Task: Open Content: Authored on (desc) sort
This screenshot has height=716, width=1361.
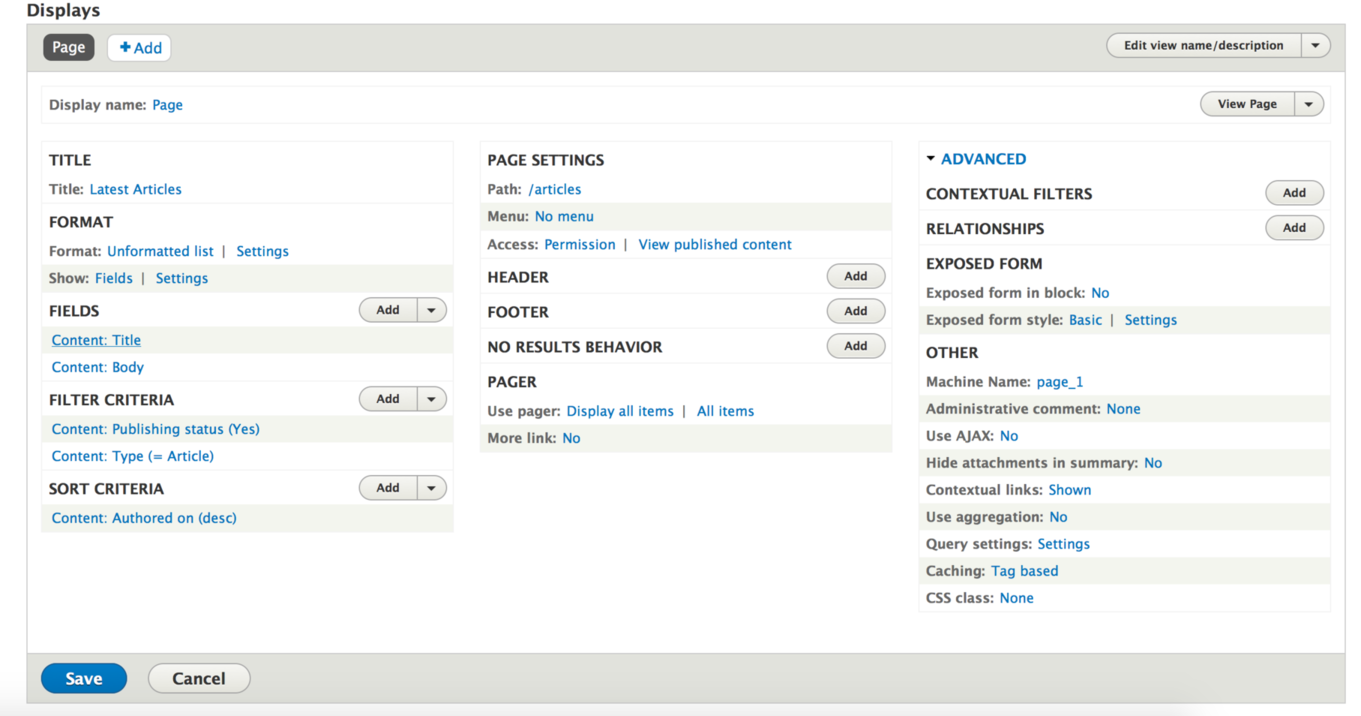Action: [x=144, y=518]
